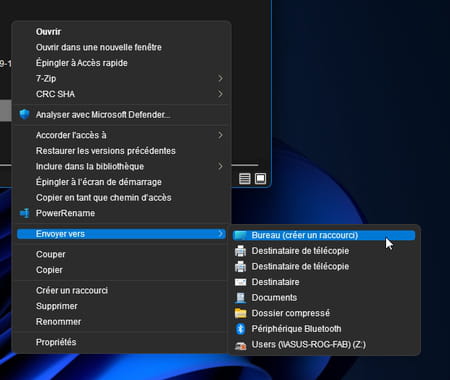Click the Users network drive icon
The height and width of the screenshot is (380, 450).
point(240,345)
